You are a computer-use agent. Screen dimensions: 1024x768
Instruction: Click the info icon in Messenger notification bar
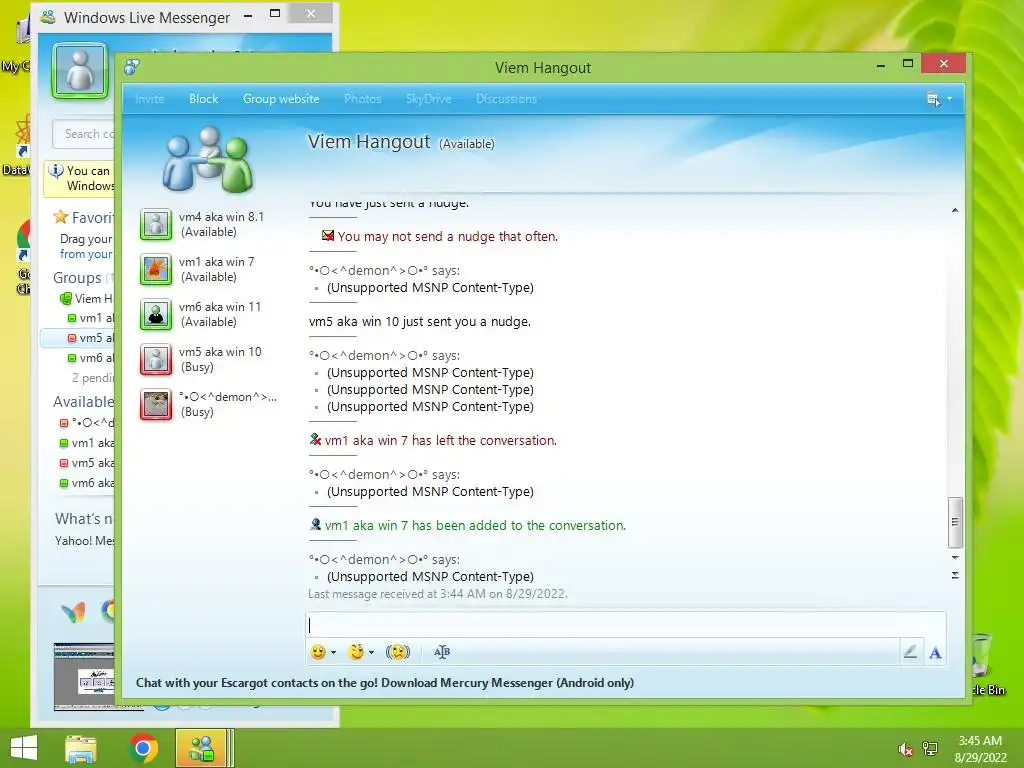coord(56,171)
